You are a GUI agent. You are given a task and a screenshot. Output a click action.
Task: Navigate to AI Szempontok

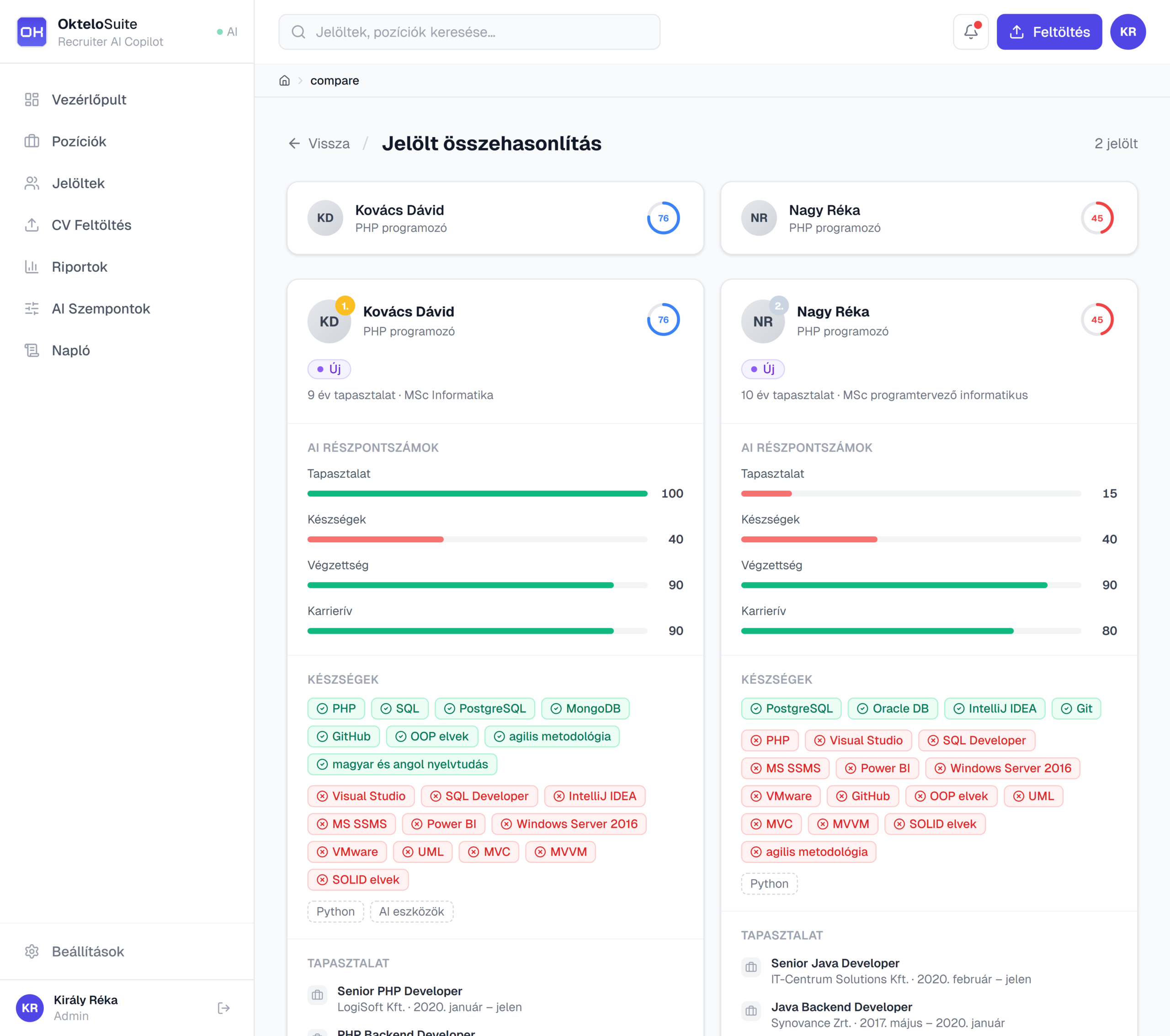[x=101, y=309]
